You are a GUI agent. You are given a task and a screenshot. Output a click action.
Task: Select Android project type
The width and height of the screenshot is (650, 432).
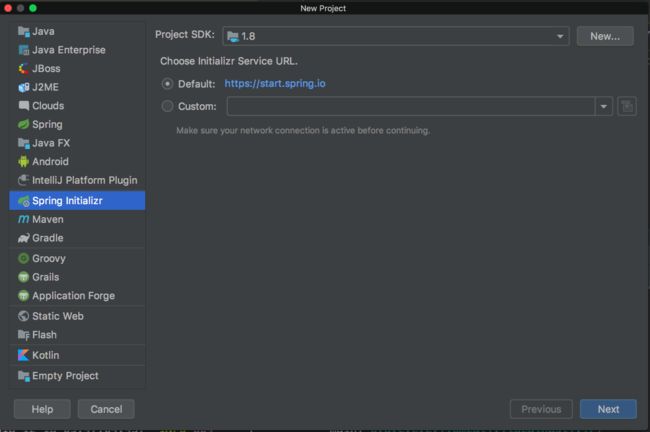pos(77,162)
